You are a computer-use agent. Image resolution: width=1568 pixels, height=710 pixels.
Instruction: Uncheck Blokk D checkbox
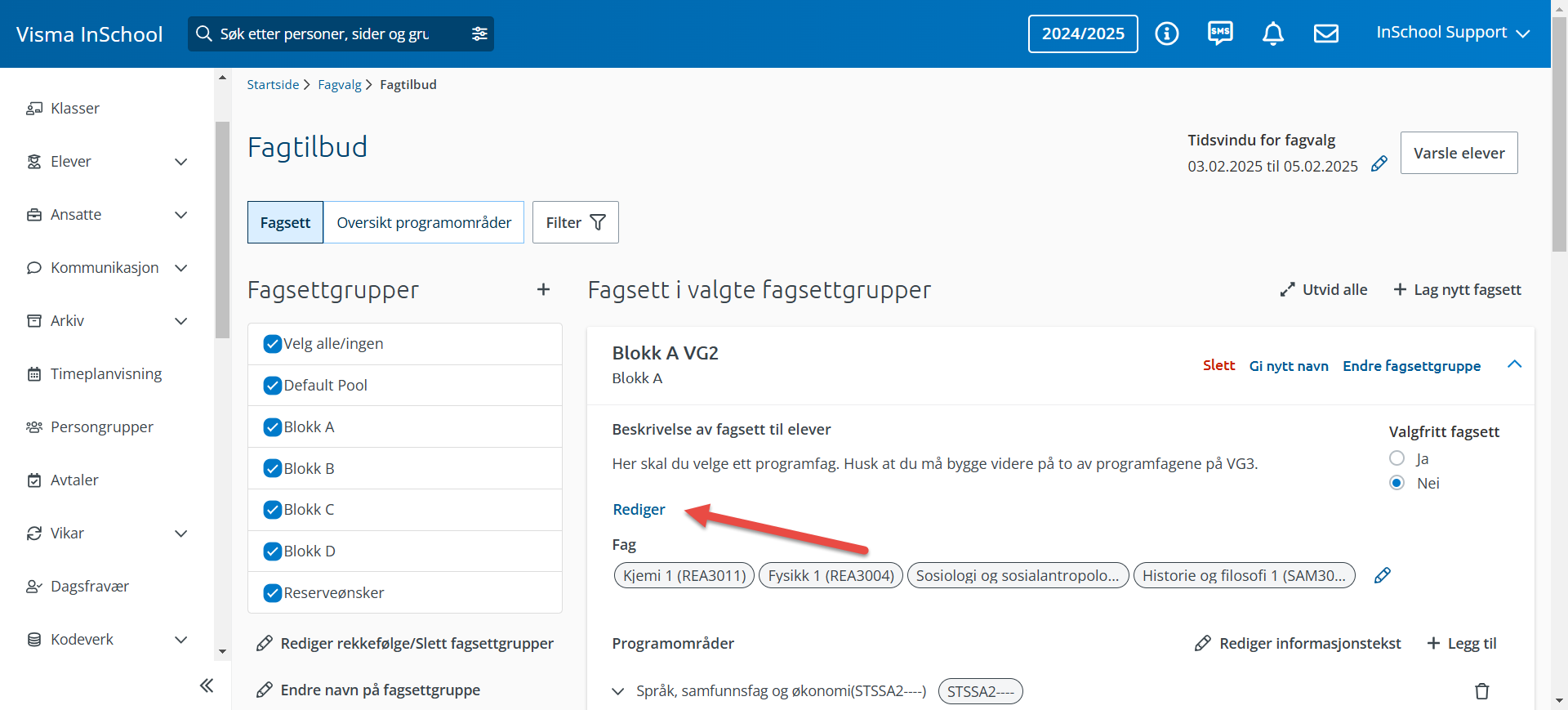[273, 551]
